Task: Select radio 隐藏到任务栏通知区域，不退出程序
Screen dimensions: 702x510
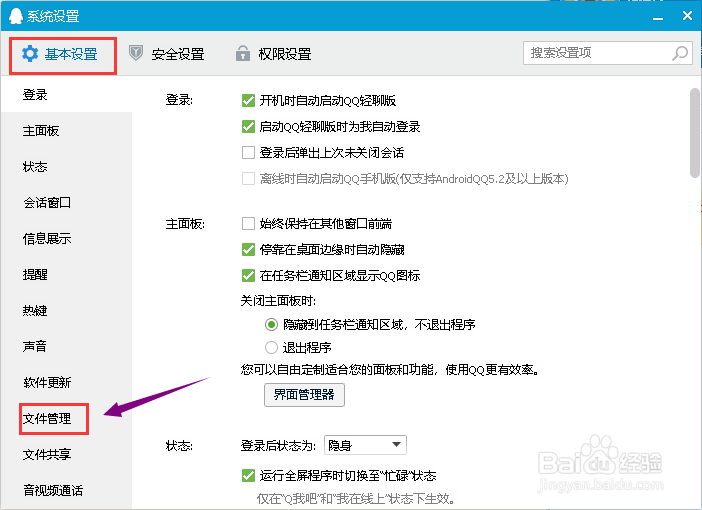Action: pyautogui.click(x=271, y=324)
